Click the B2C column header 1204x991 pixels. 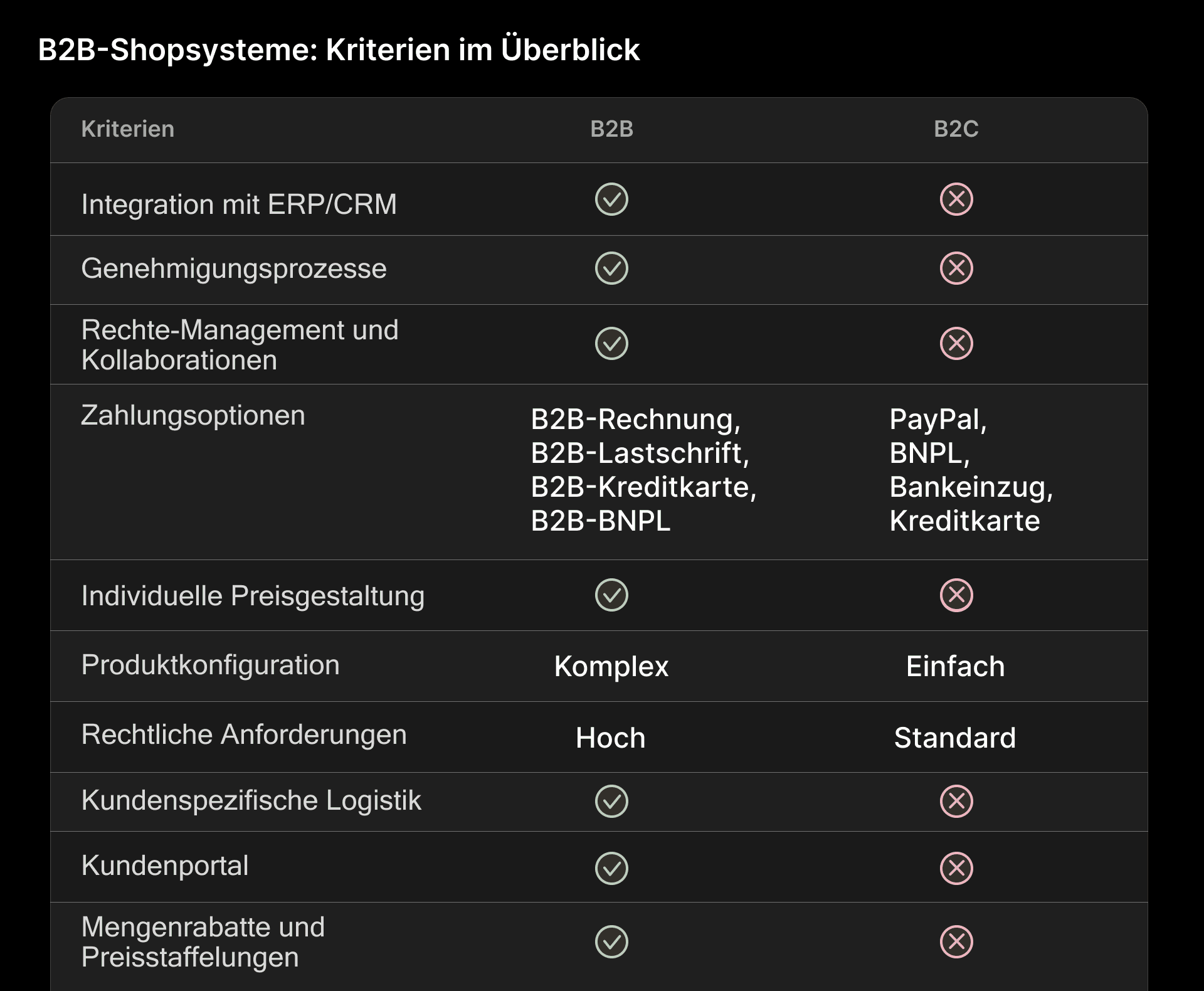956,129
